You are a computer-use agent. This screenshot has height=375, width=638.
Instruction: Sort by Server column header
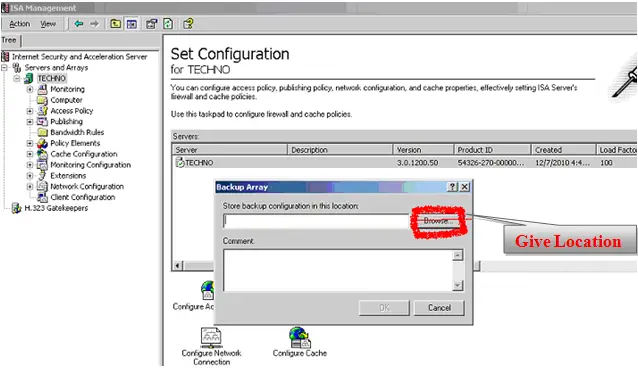(x=229, y=150)
